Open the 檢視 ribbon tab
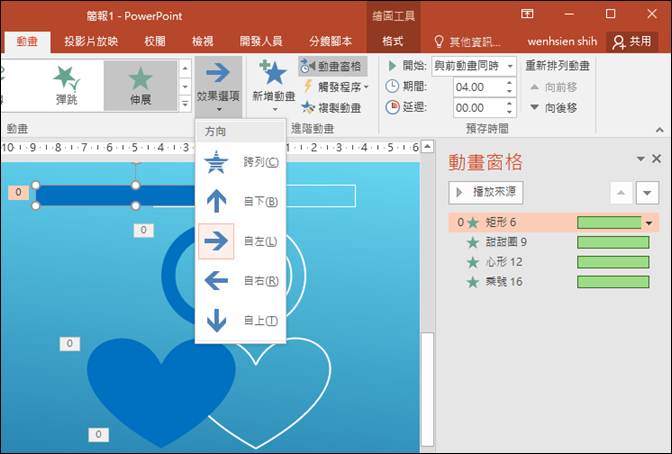Screen dimensions: 672x454 pos(202,42)
